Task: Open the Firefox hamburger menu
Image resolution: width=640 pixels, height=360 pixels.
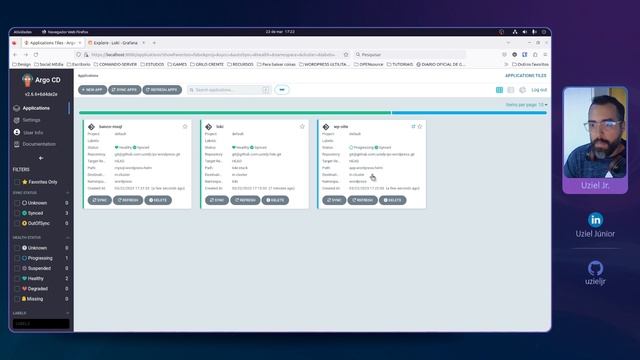Action: 545,54
